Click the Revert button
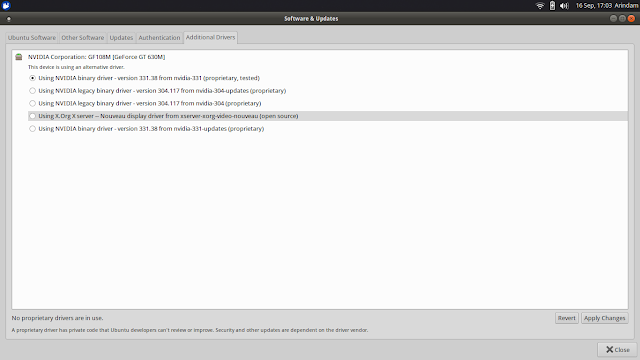 point(567,318)
